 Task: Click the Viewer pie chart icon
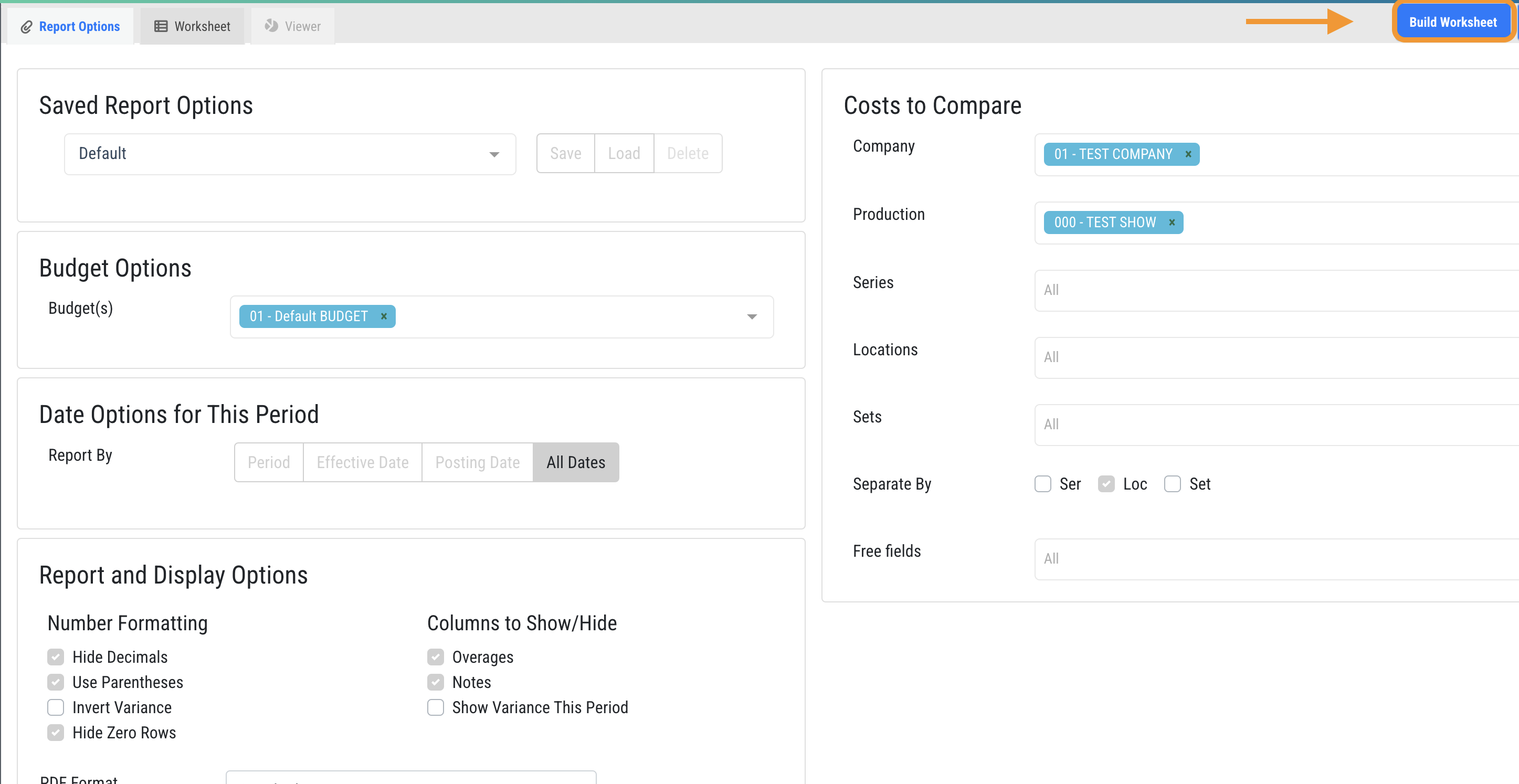(x=271, y=26)
